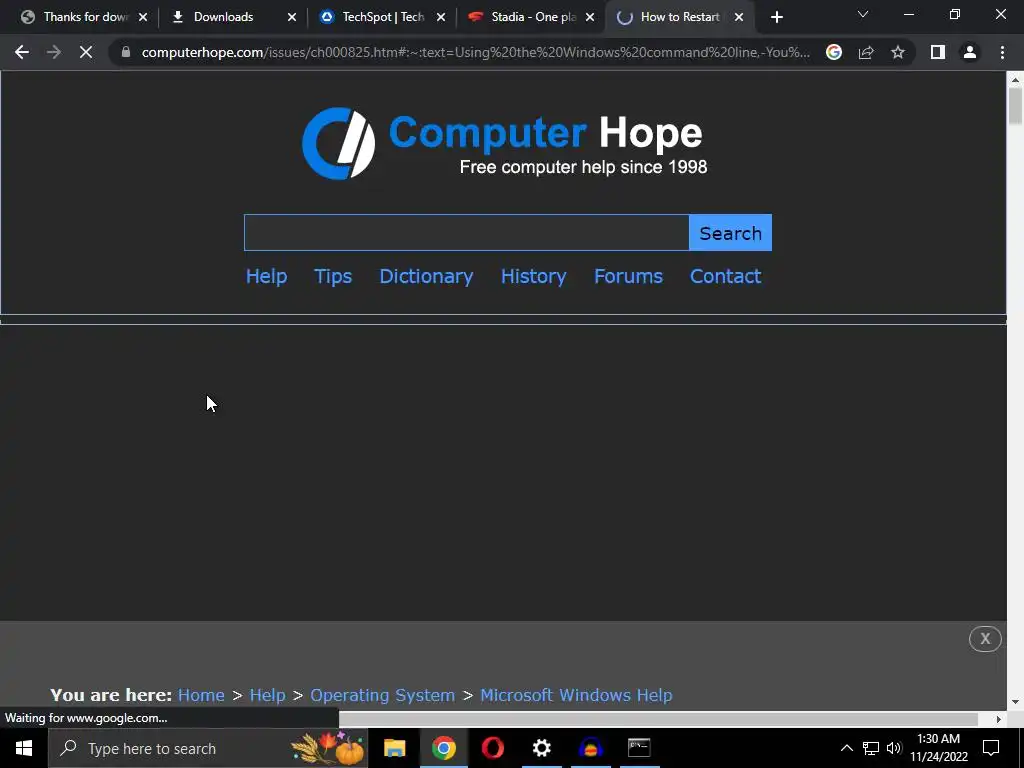Open Chrome profile menu

pos(970,52)
